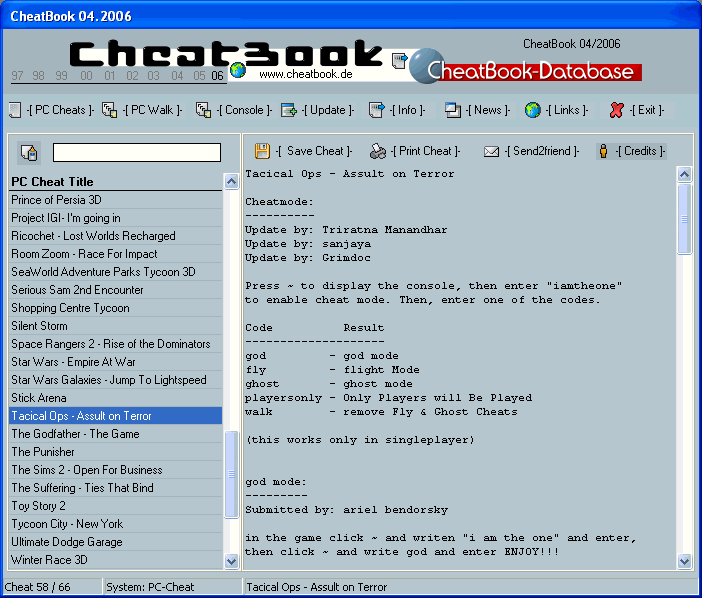Select year 99 in the year bar
Image resolution: width=702 pixels, height=598 pixels.
pos(61,76)
